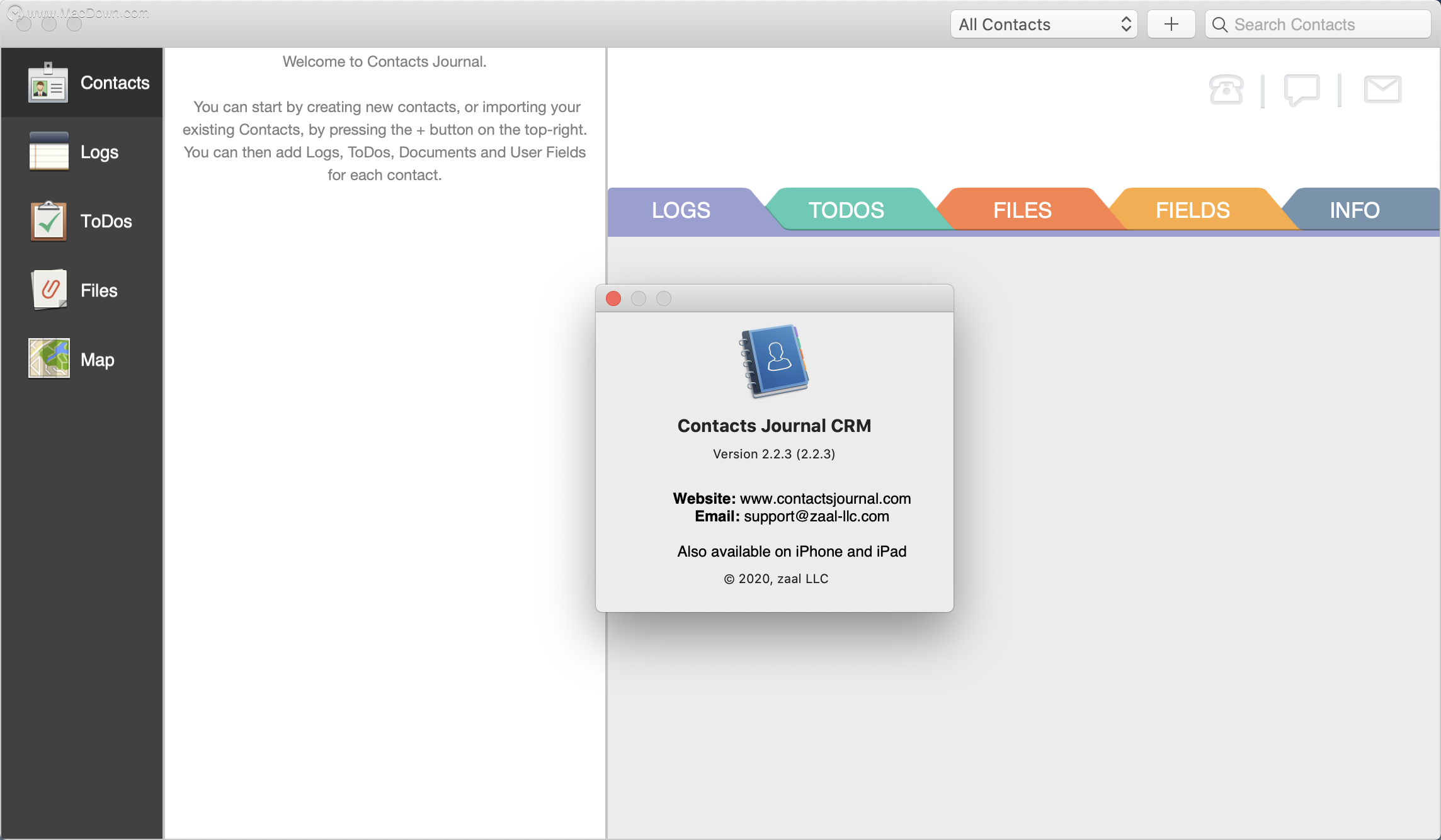This screenshot has height=840, width=1441.
Task: Open the ToDos clipboard icon in sidebar
Action: coord(48,221)
